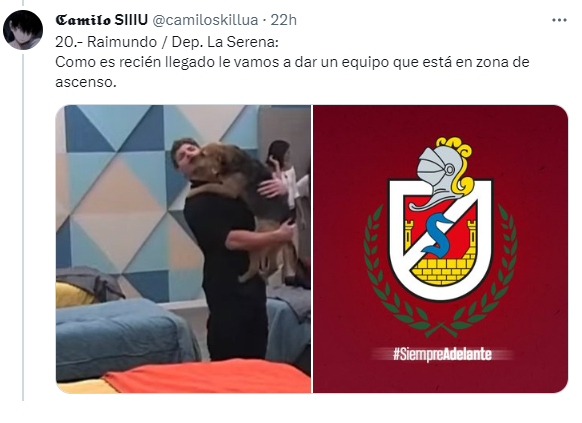Open the Deportes La Serena crest image

pyautogui.click(x=440, y=249)
